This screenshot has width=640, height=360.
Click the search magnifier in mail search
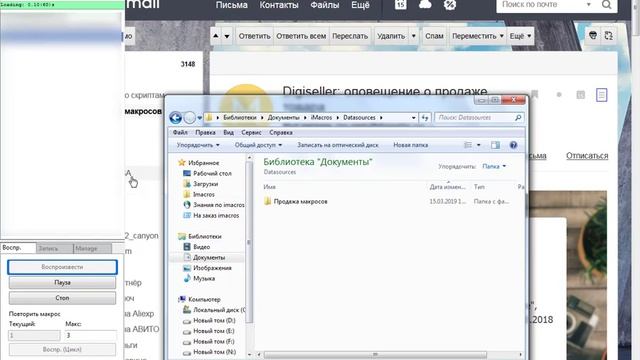coord(607,5)
